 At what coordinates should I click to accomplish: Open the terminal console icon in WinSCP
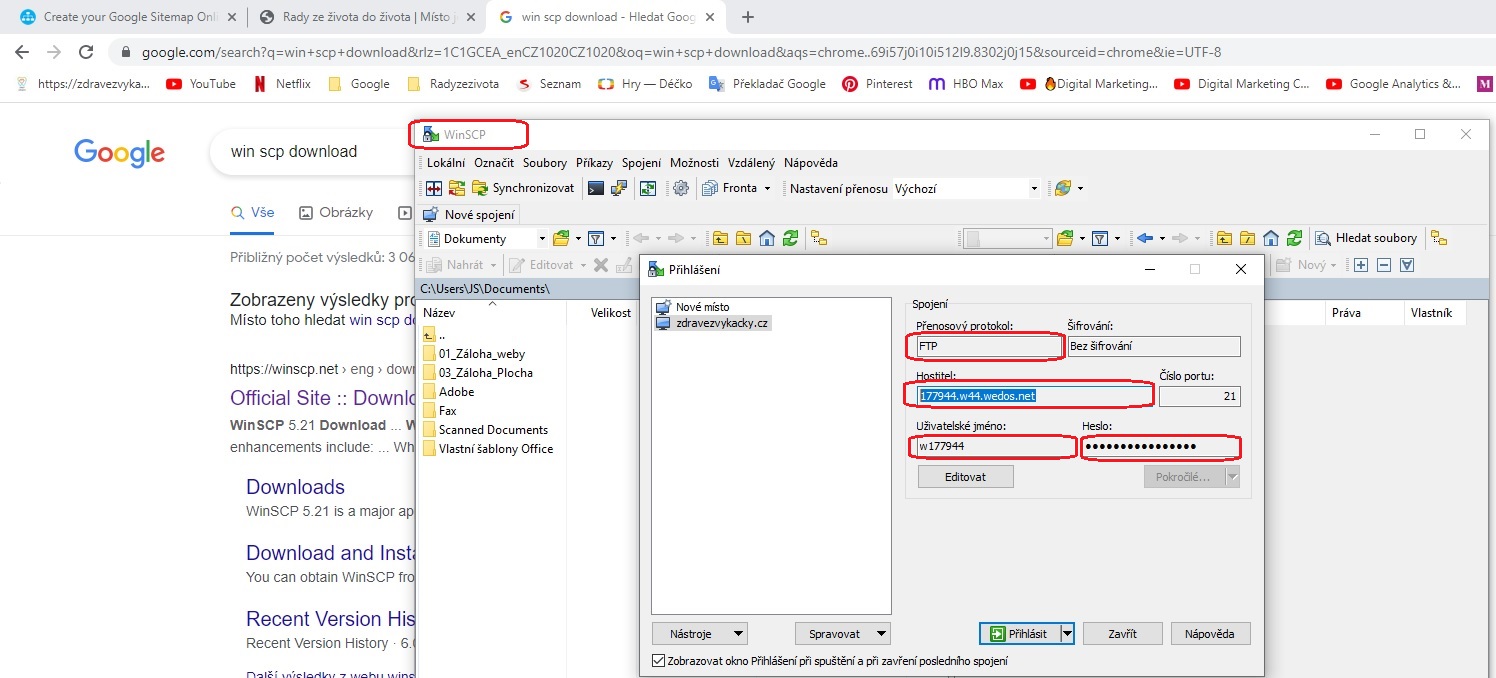[596, 188]
